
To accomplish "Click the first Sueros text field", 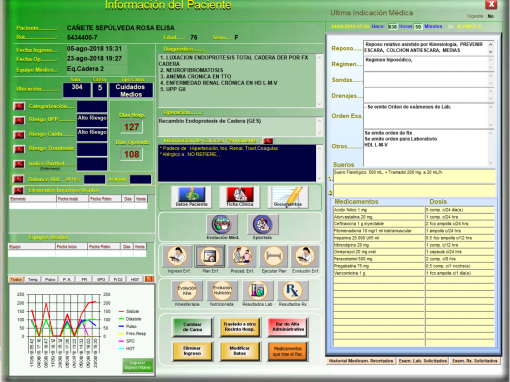I will [414, 176].
